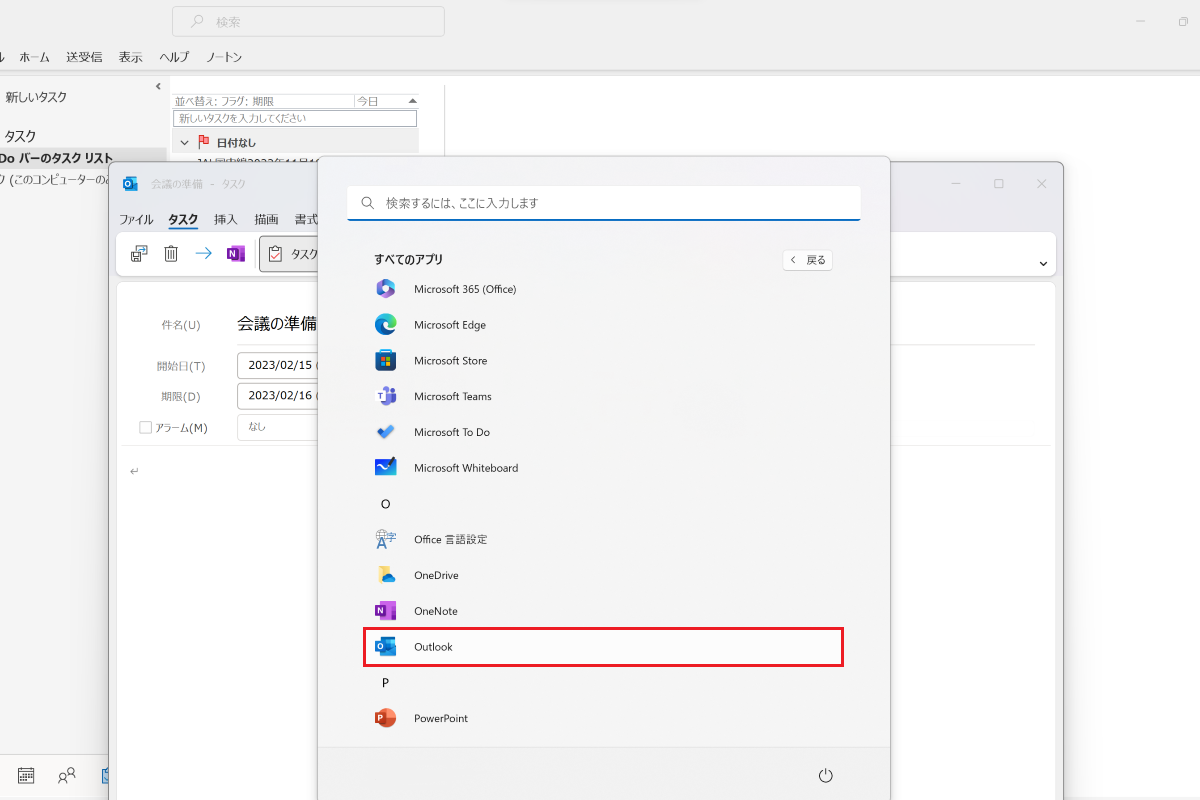Edit the 件名 field reading 会議の準備

[277, 324]
